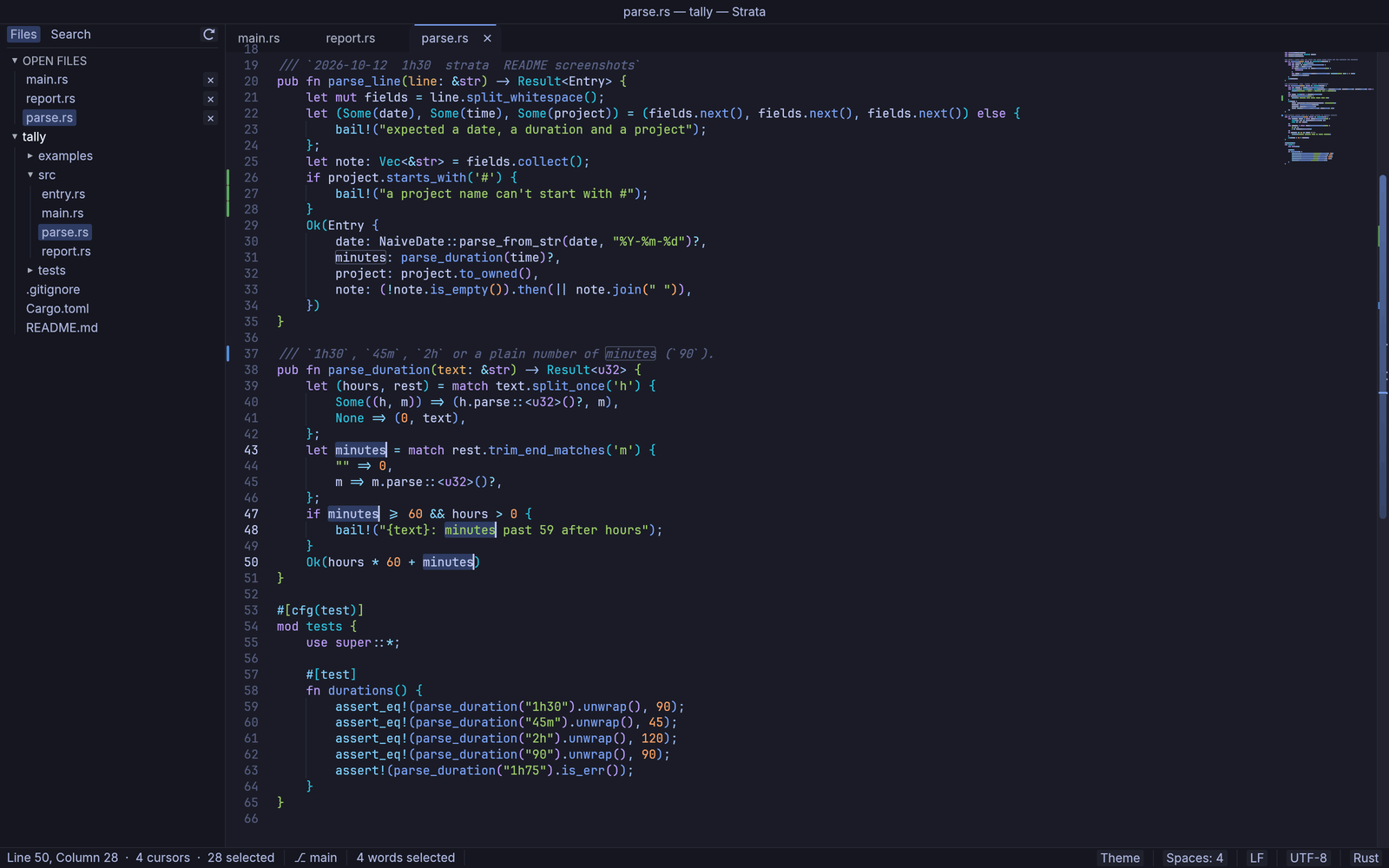Collapse the src folder
Viewport: 1389px width, 868px height.
(30, 175)
